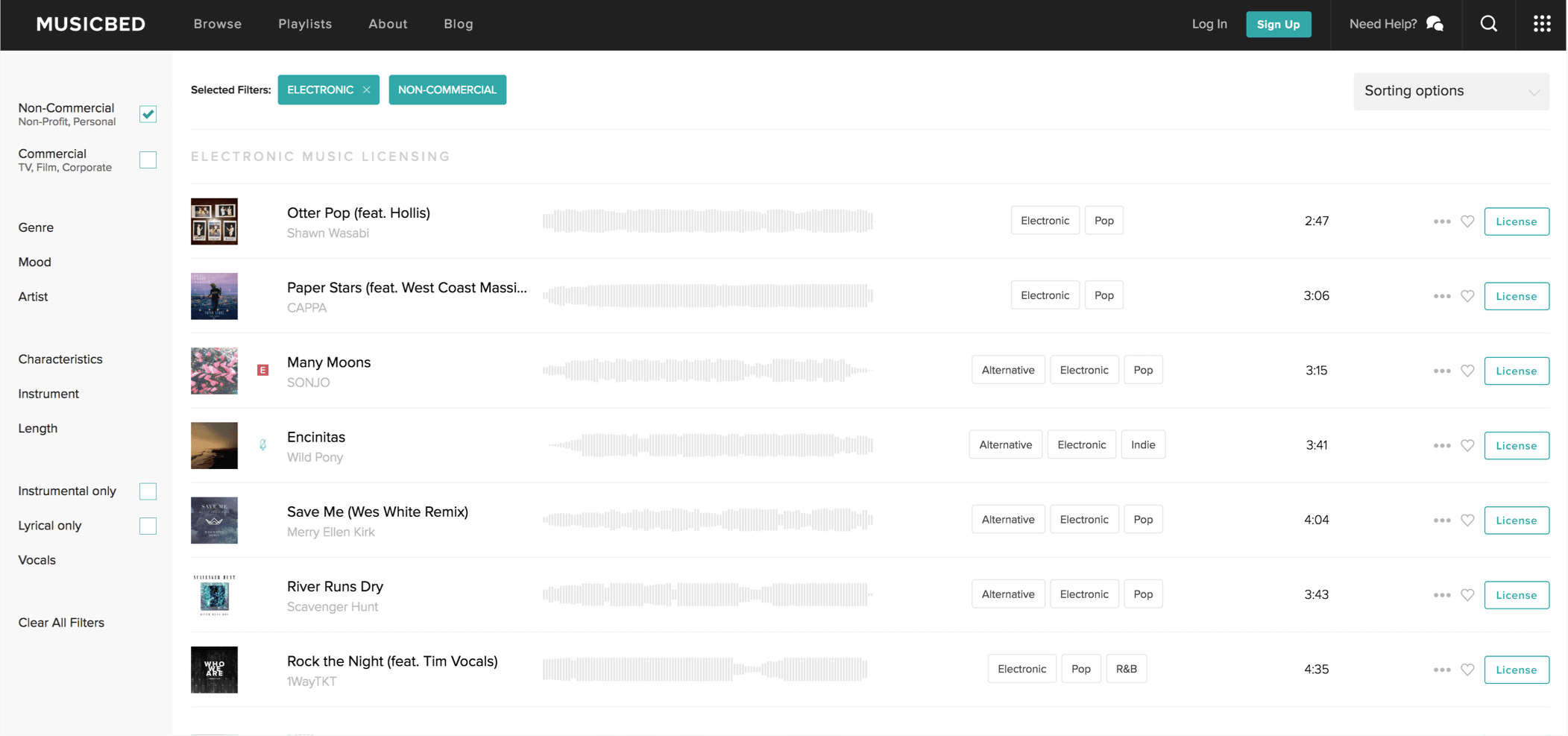Favorite Otter Pop with the heart icon
Image resolution: width=1568 pixels, height=736 pixels.
pyautogui.click(x=1467, y=221)
